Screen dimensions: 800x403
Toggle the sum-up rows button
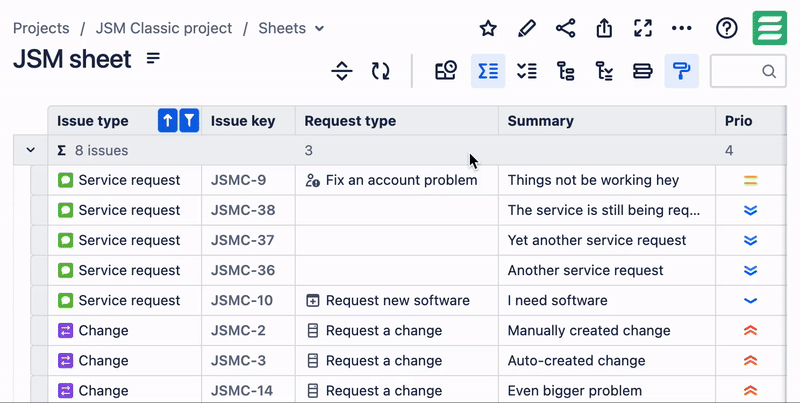coord(488,71)
